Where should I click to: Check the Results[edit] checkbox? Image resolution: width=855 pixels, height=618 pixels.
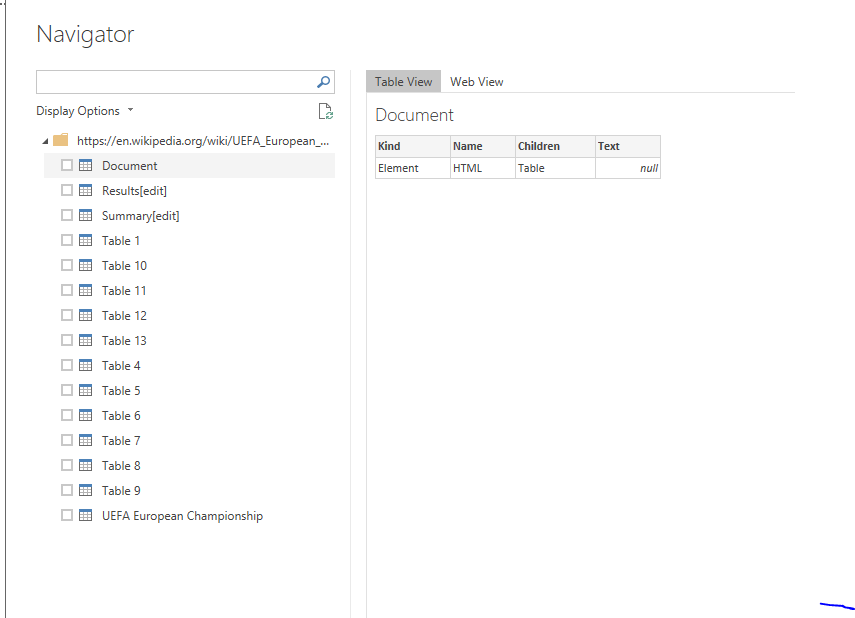[x=67, y=190]
